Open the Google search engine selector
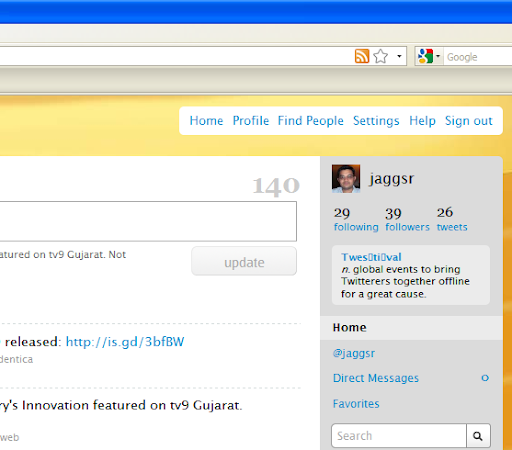The width and height of the screenshot is (512, 450). (x=429, y=56)
